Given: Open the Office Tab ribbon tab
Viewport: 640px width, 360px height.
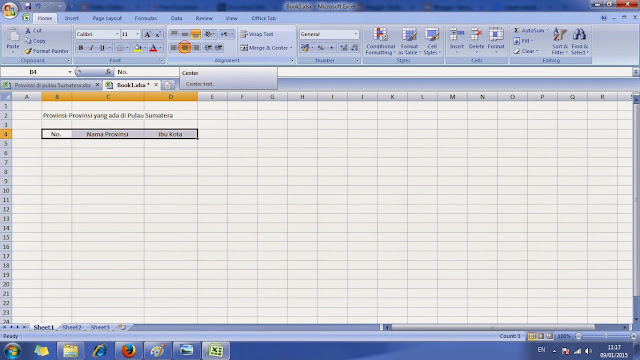Looking at the screenshot, I should [264, 18].
